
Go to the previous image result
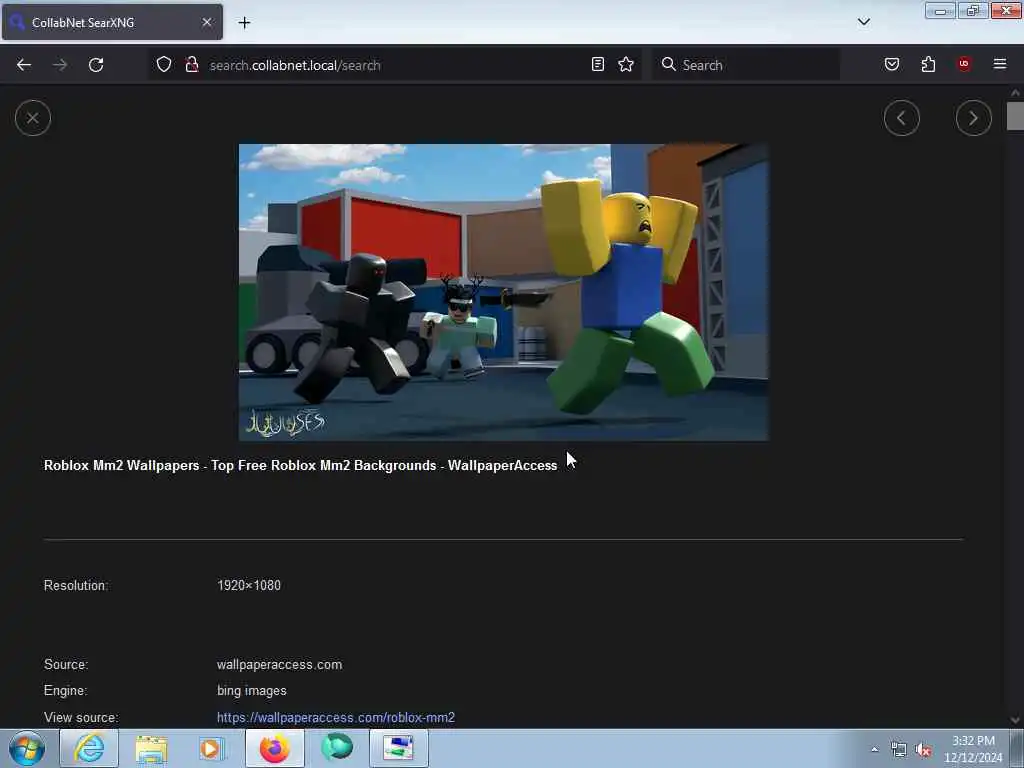[901, 118]
